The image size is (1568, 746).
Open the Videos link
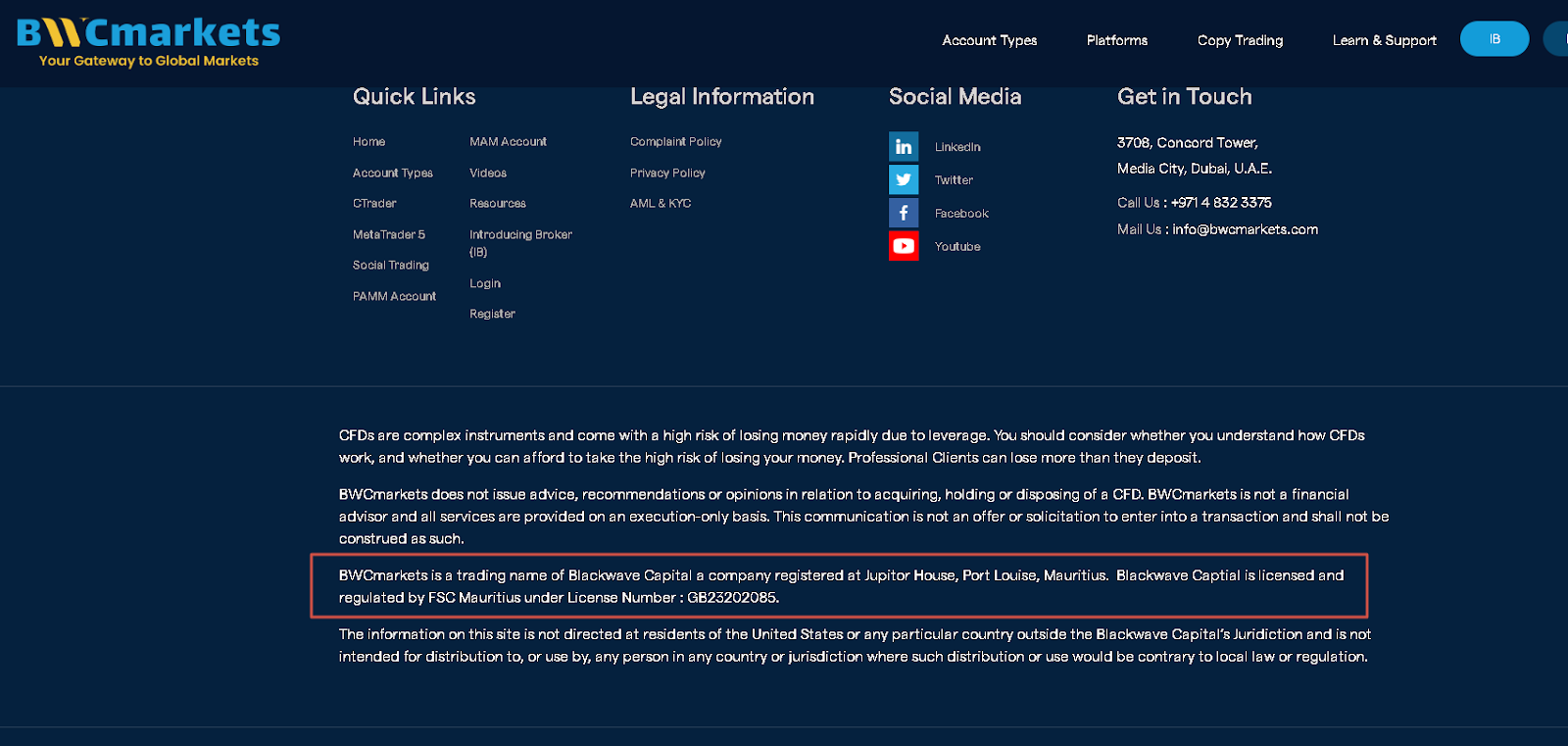point(488,173)
